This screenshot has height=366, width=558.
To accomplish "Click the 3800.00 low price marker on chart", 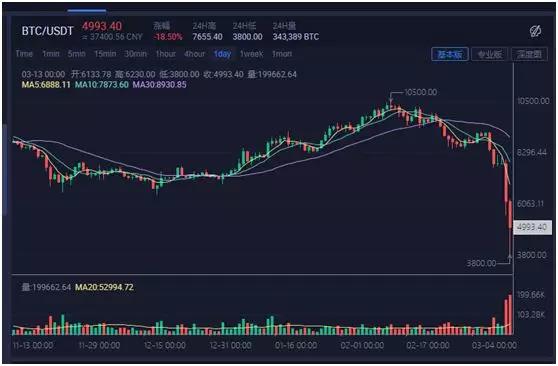I will (x=481, y=263).
